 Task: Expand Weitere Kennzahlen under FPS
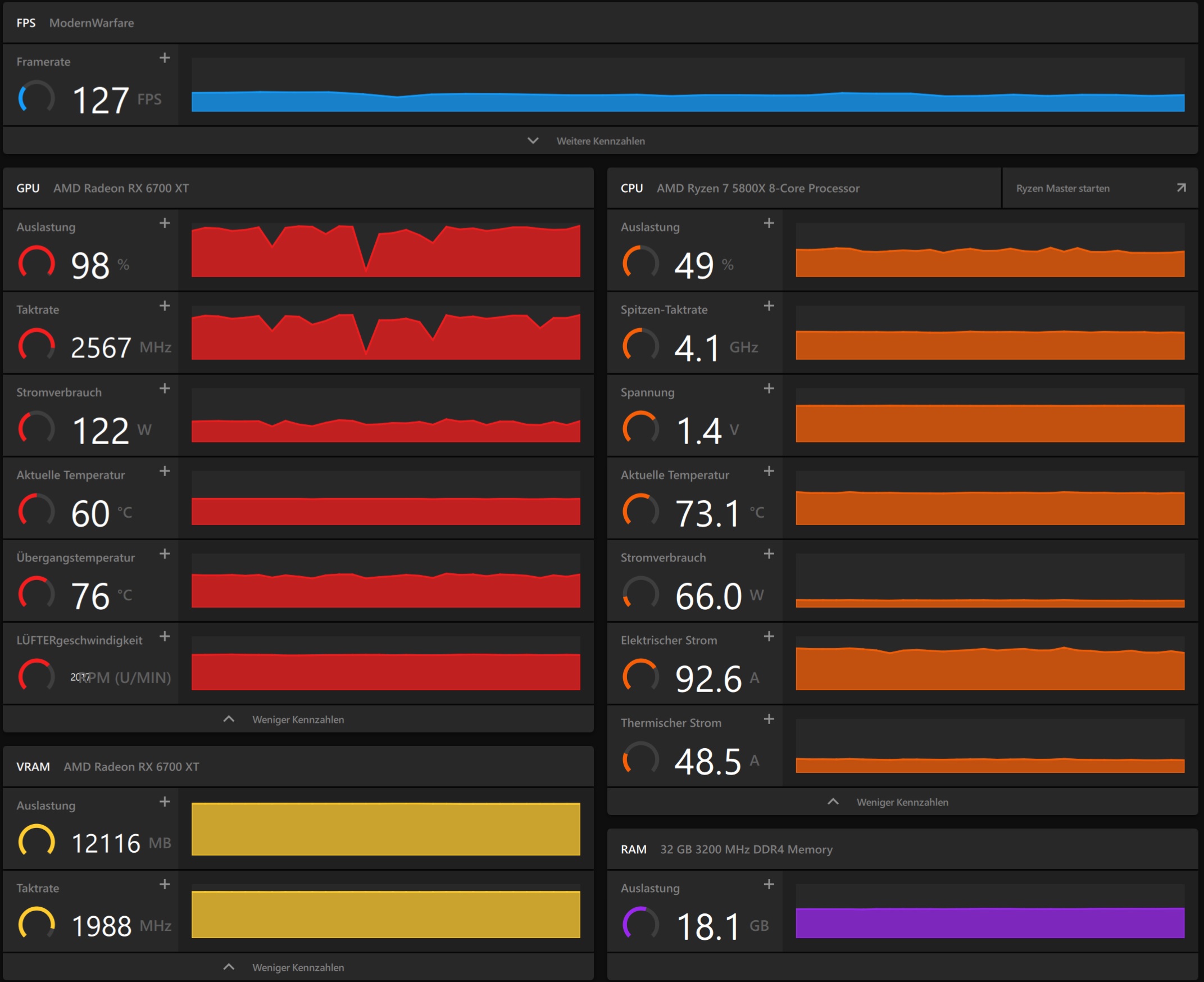[599, 141]
